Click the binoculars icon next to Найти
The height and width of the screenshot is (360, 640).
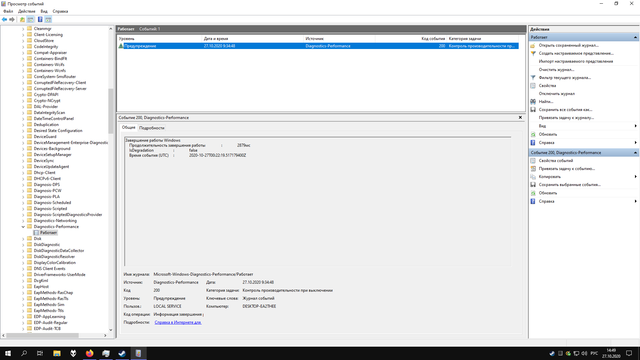coord(533,102)
